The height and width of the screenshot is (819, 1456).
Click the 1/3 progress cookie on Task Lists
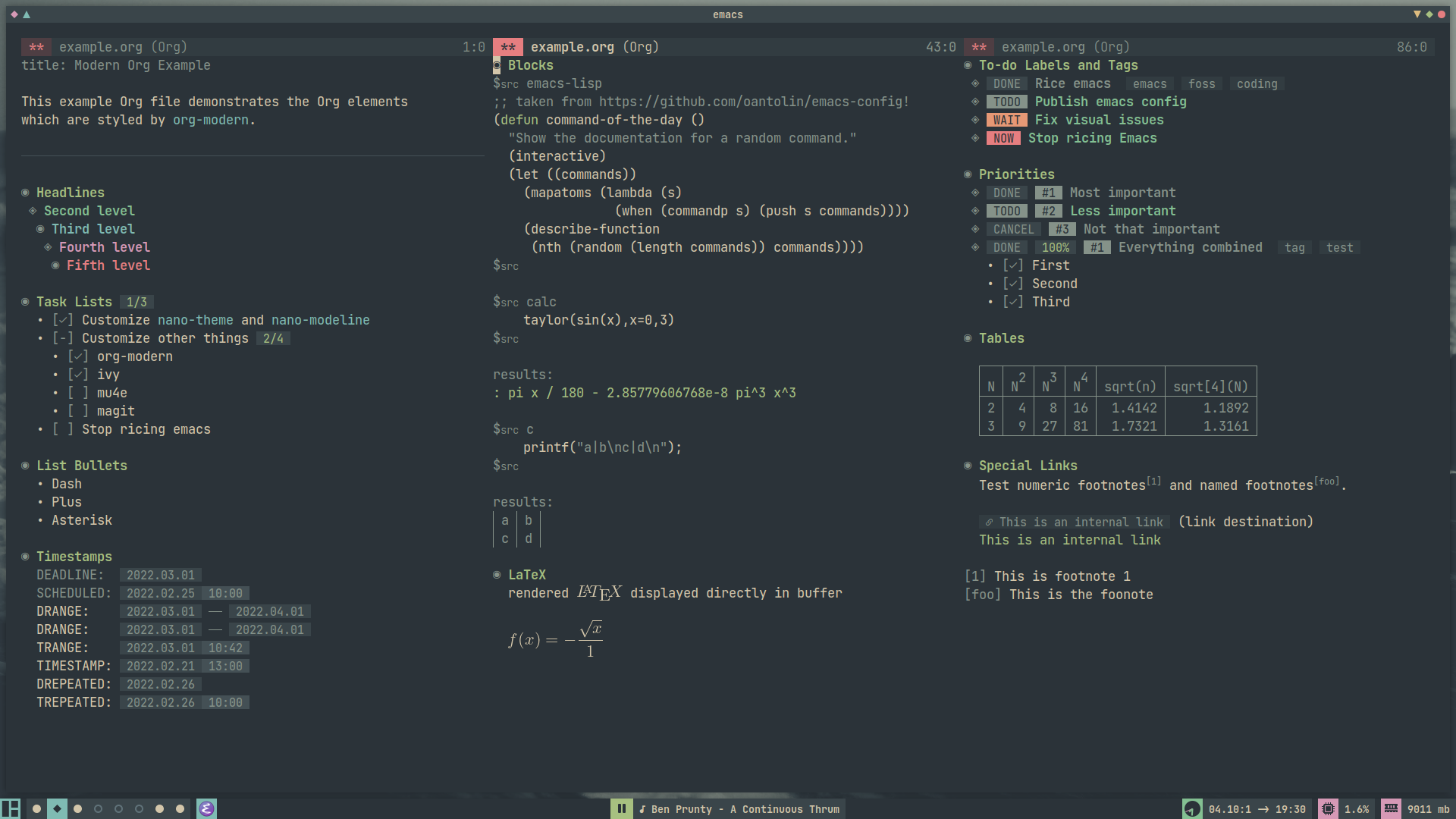(x=136, y=302)
